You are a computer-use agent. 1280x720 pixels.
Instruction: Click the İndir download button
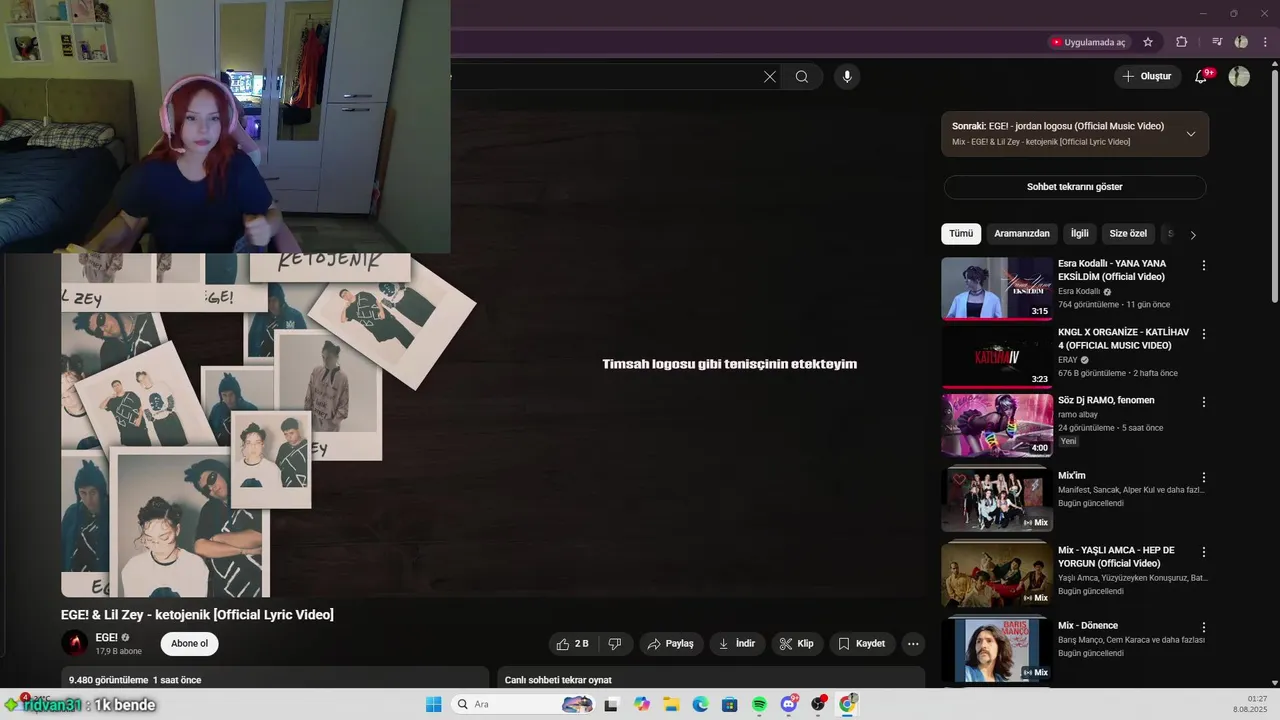click(x=737, y=644)
